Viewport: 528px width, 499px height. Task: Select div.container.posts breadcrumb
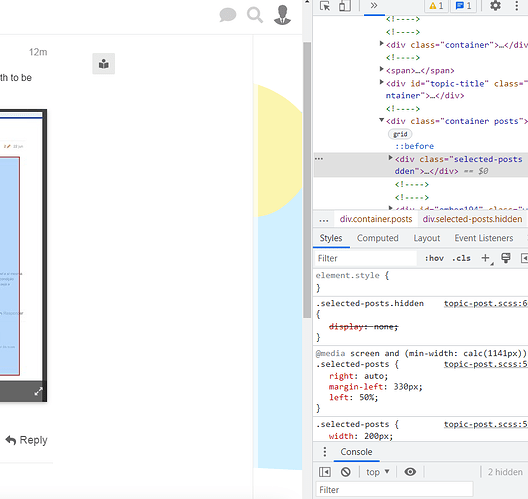click(376, 219)
